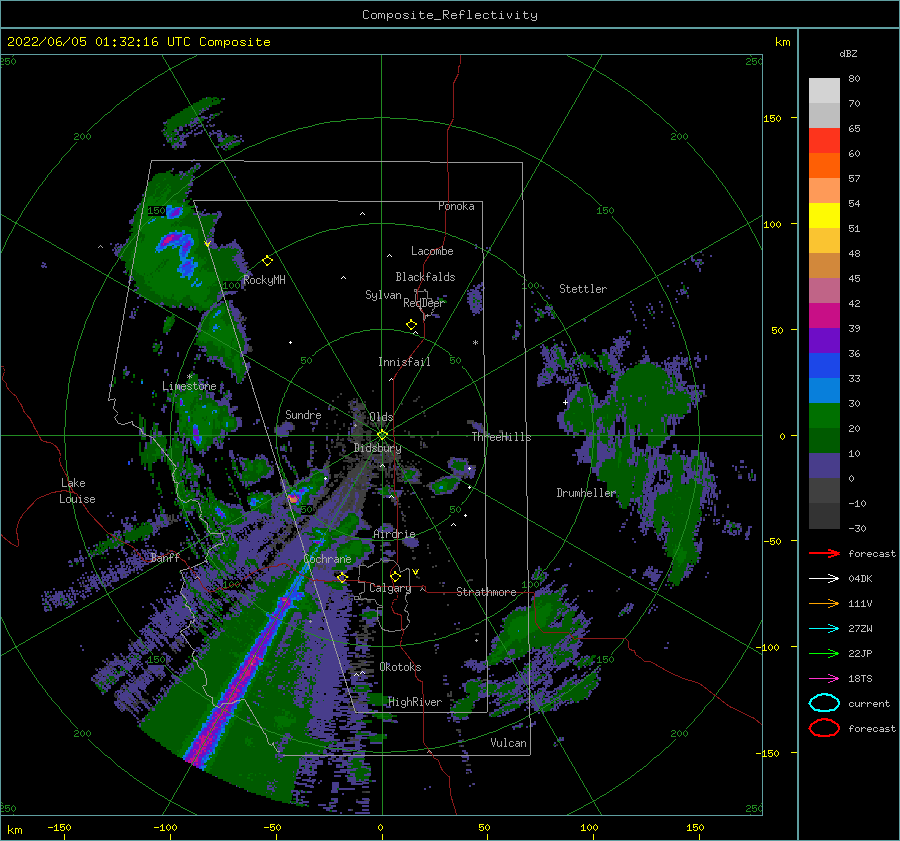The image size is (900, 841).
Task: Click the magenta 42 dBZ color swatch
Action: (x=825, y=316)
